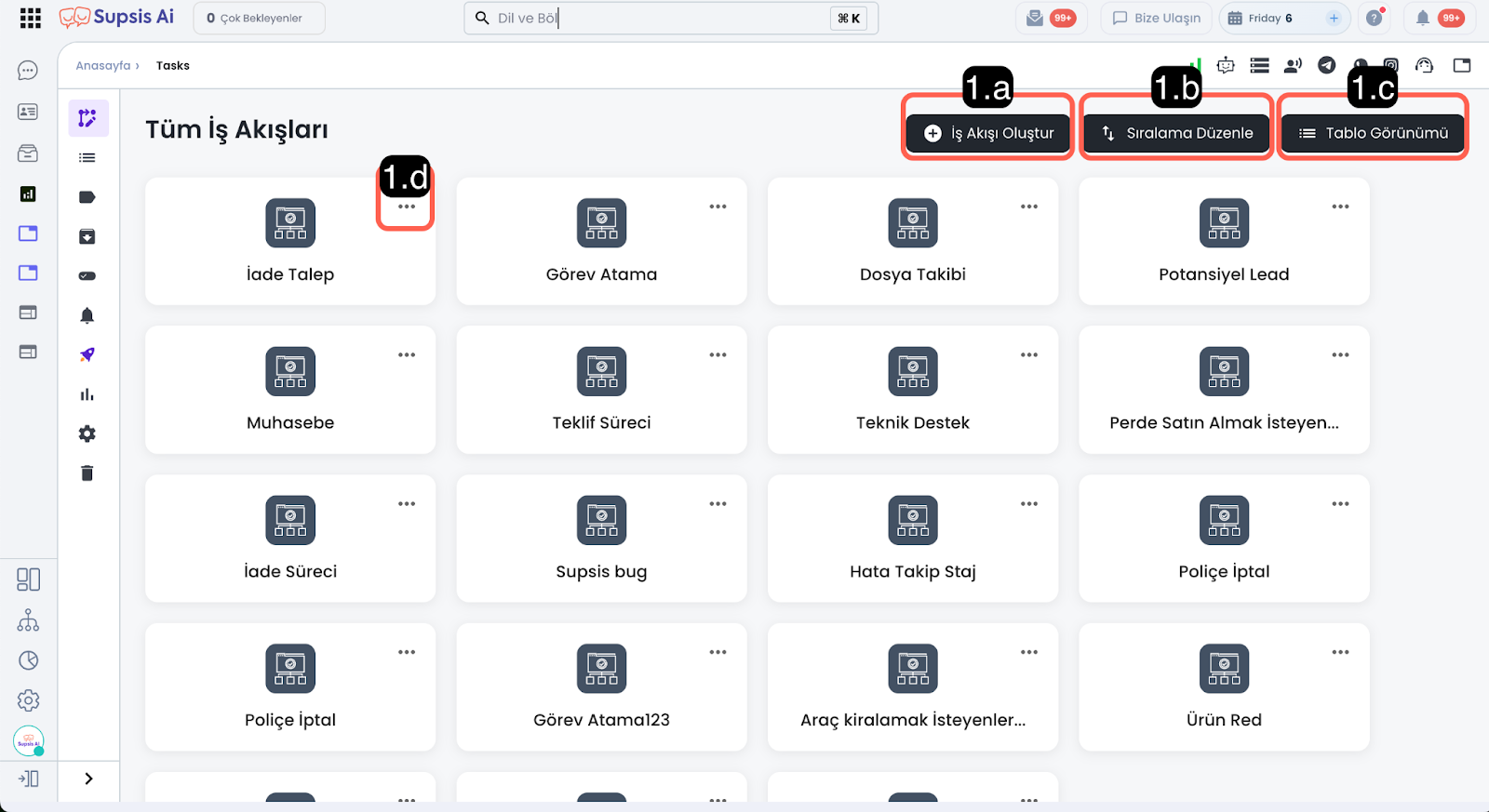Open the app grid launcher icon

30,18
